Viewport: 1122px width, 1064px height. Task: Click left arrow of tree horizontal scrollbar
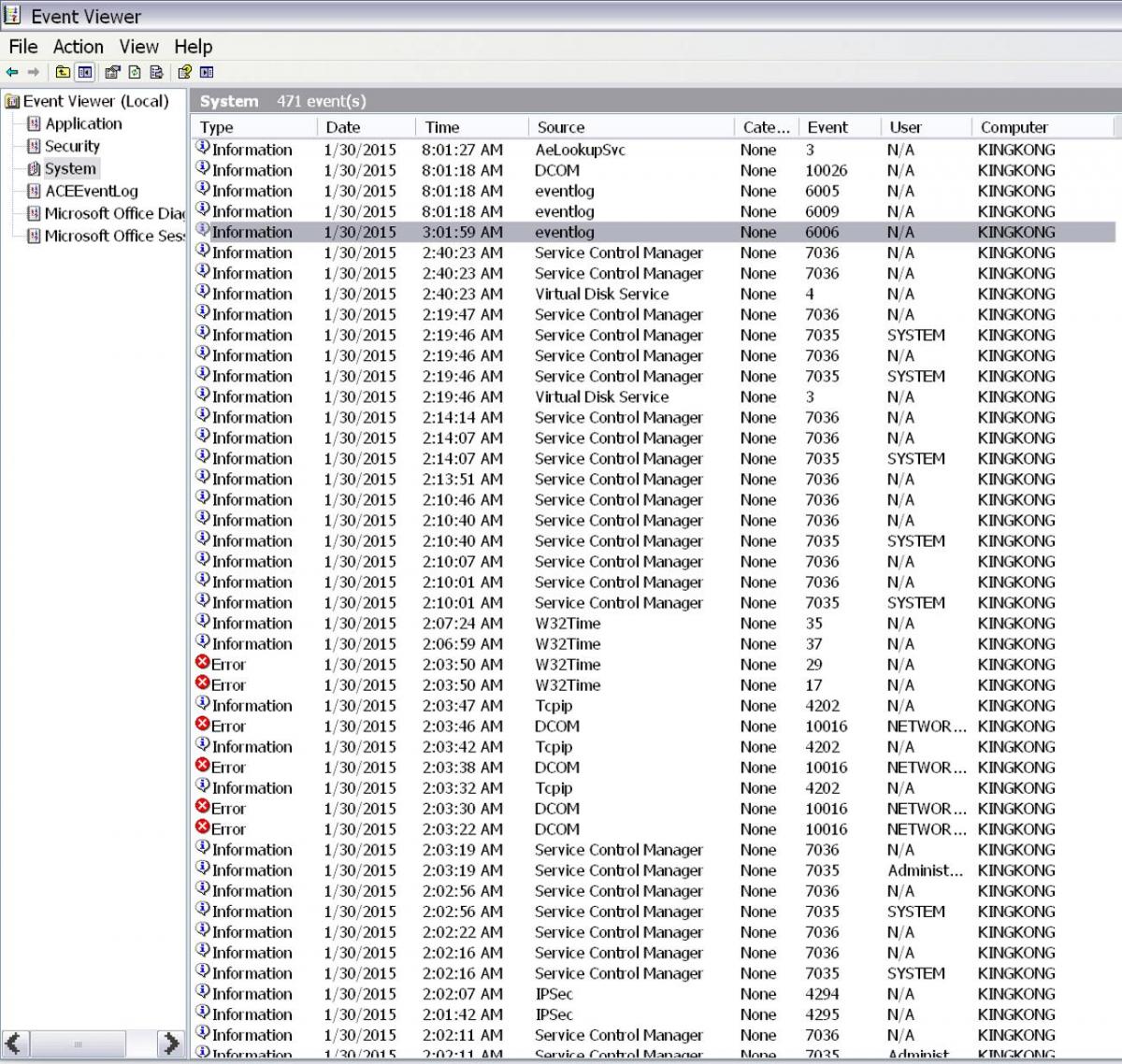click(x=15, y=1042)
